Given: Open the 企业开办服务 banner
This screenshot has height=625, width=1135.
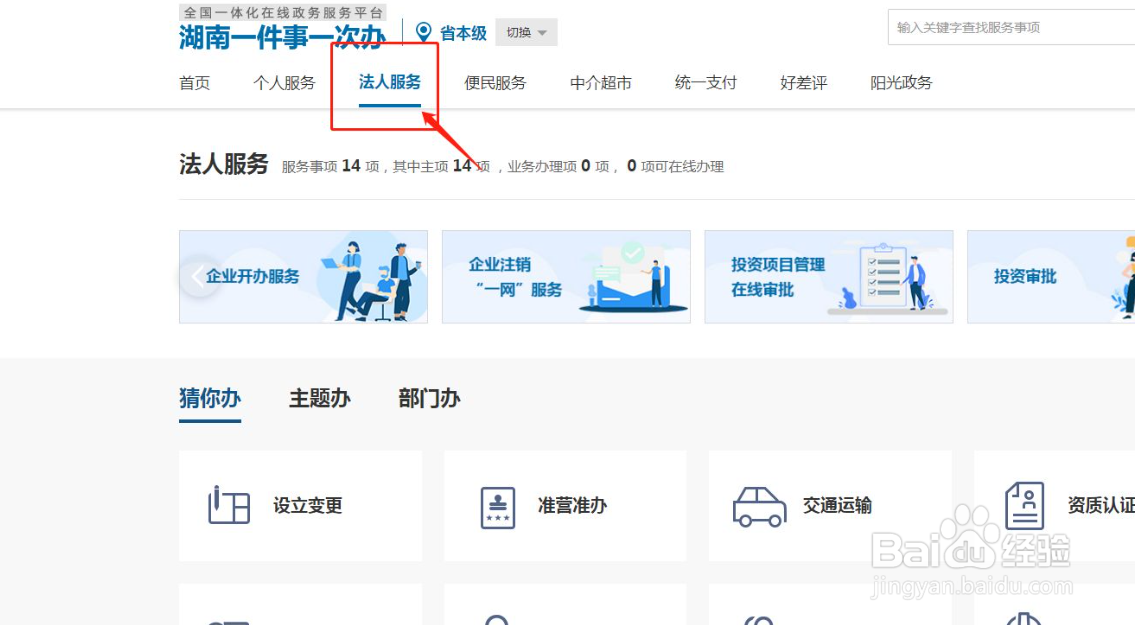Looking at the screenshot, I should pos(303,277).
